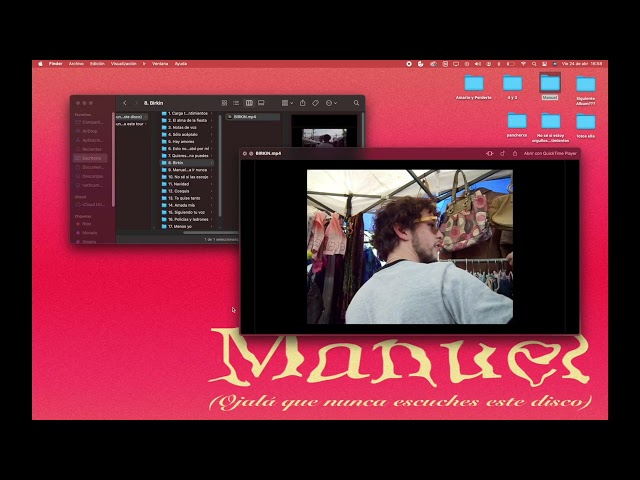Share BIRKIN.mp4 from Quick Look toolbar
This screenshot has width=640, height=480.
(515, 153)
